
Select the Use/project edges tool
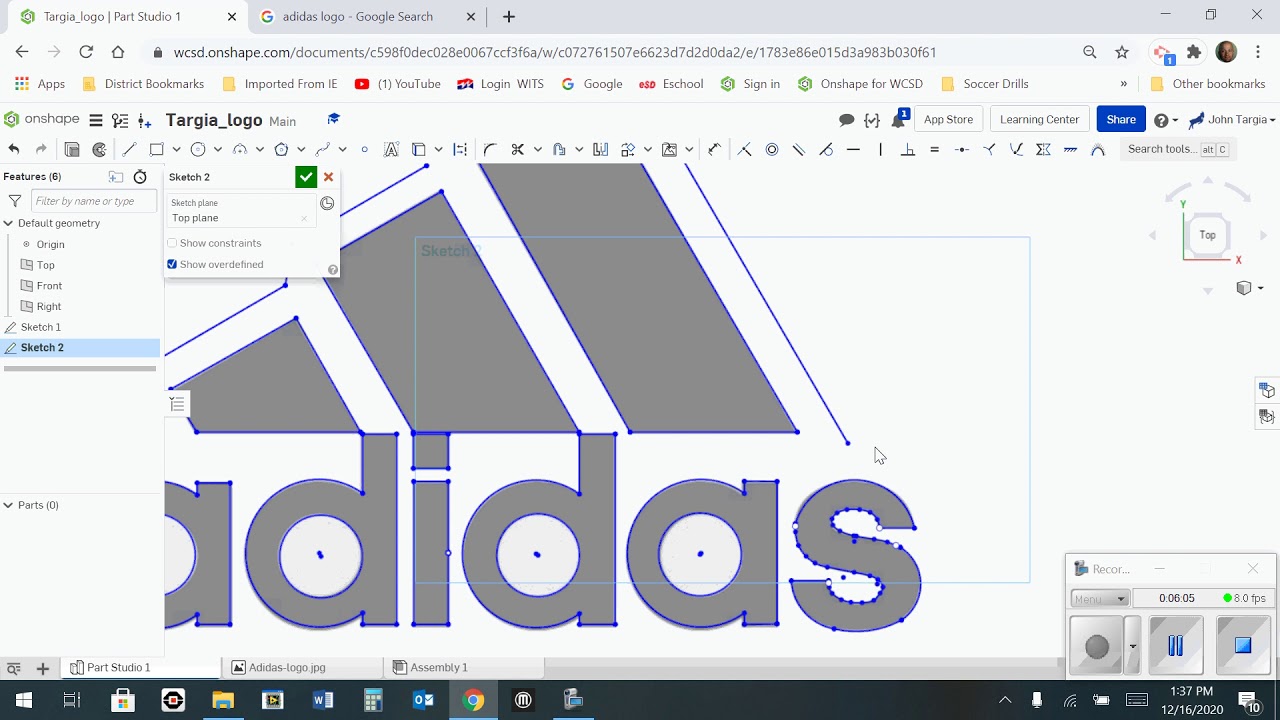click(418, 149)
